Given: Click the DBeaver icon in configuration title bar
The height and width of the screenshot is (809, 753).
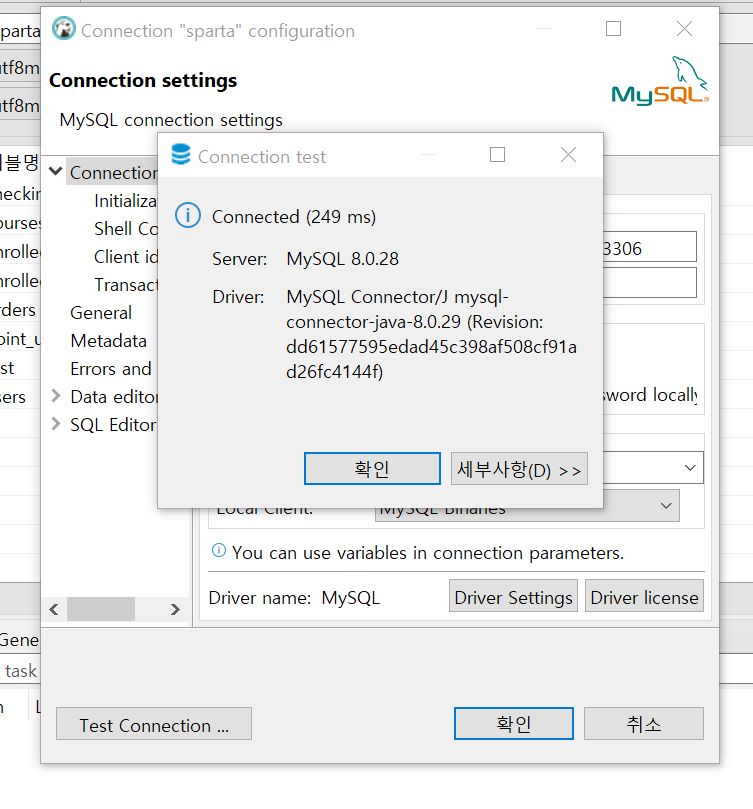Looking at the screenshot, I should coord(63,28).
